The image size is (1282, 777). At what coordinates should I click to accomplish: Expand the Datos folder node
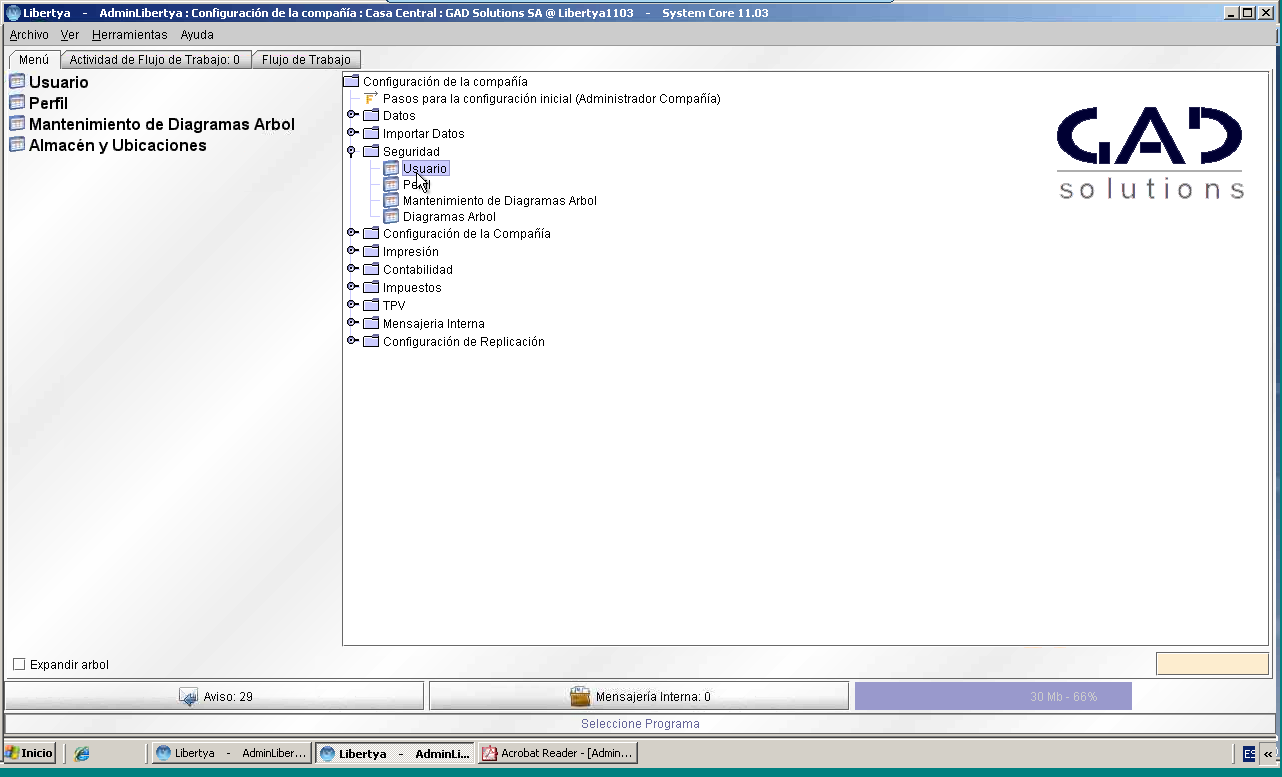pos(352,115)
